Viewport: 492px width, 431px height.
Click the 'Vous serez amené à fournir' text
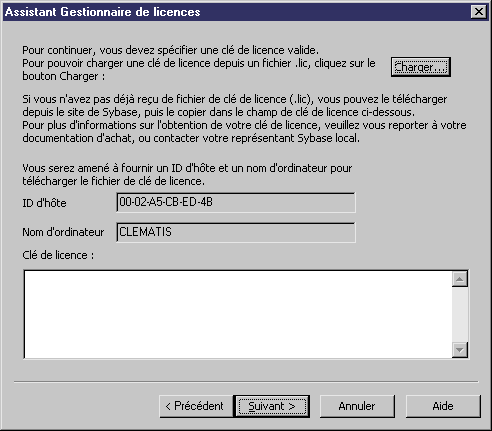187,174
